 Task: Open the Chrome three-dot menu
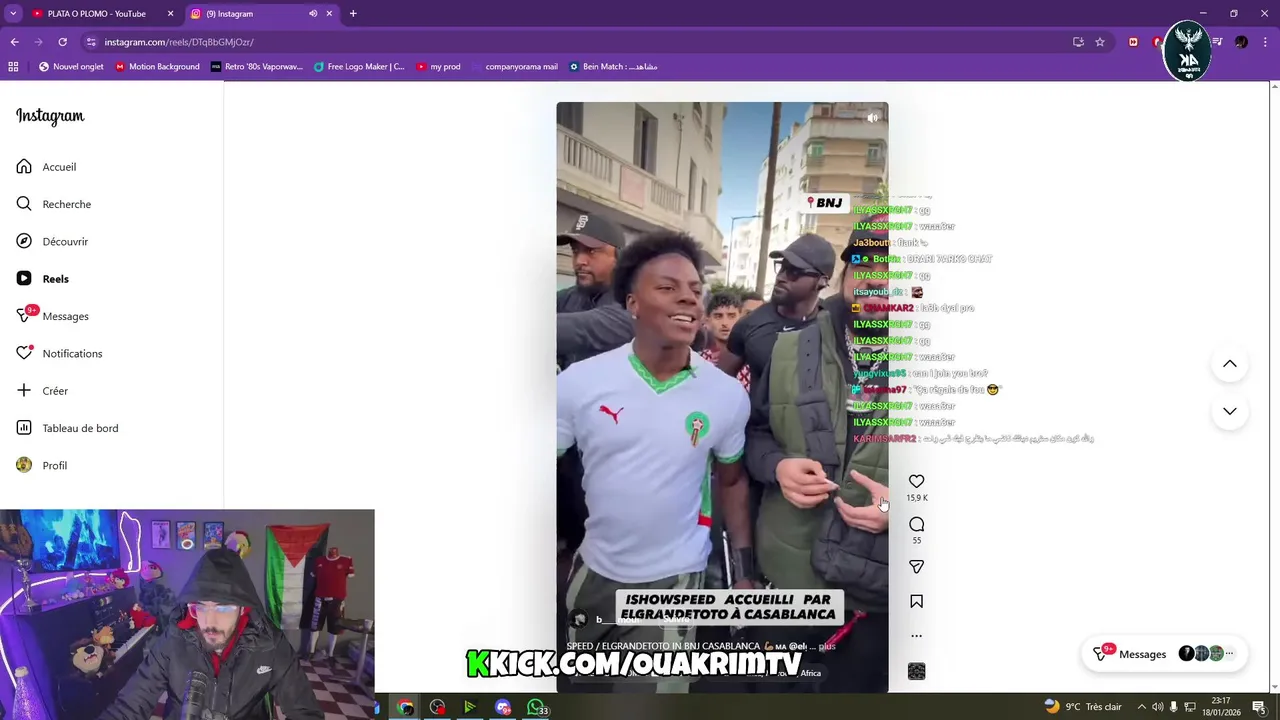(1265, 42)
